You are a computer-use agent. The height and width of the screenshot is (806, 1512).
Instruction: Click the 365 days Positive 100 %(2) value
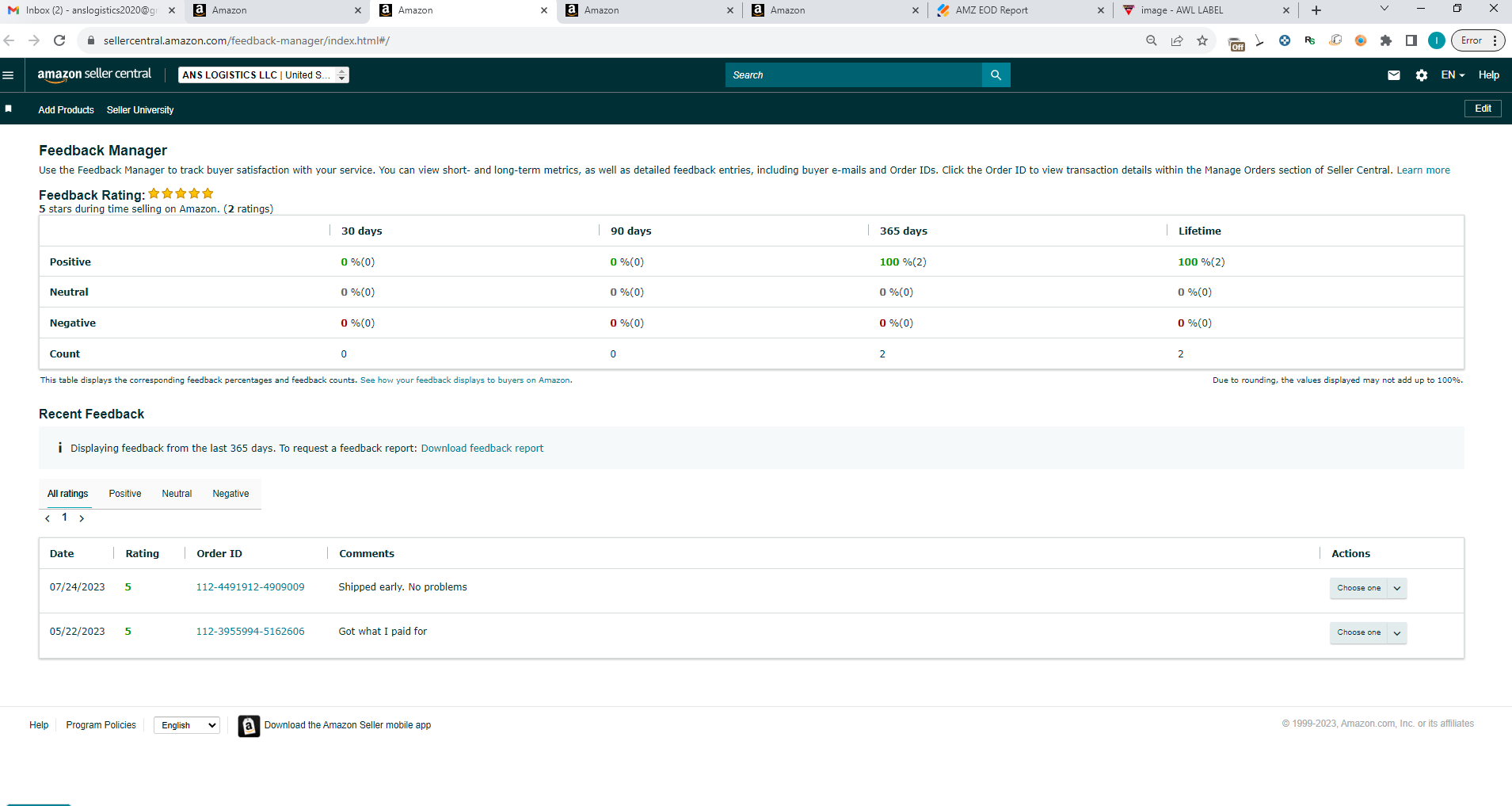point(903,262)
